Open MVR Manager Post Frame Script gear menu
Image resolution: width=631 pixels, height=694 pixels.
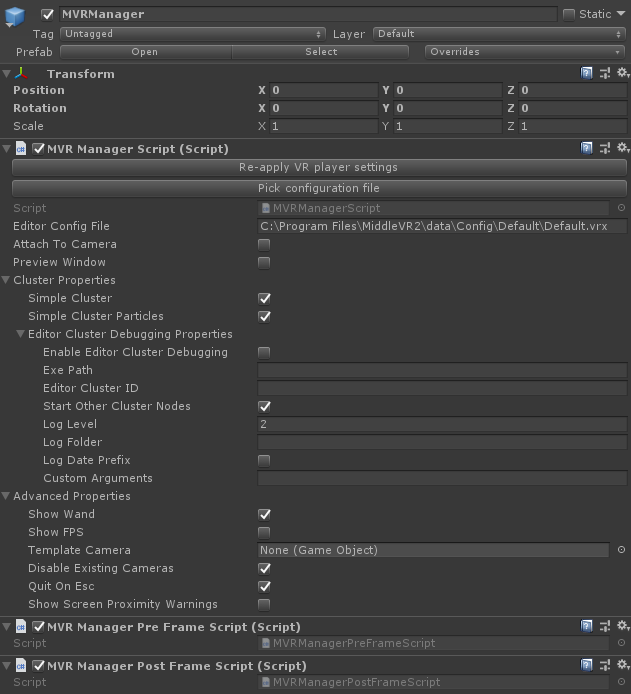[x=623, y=664]
